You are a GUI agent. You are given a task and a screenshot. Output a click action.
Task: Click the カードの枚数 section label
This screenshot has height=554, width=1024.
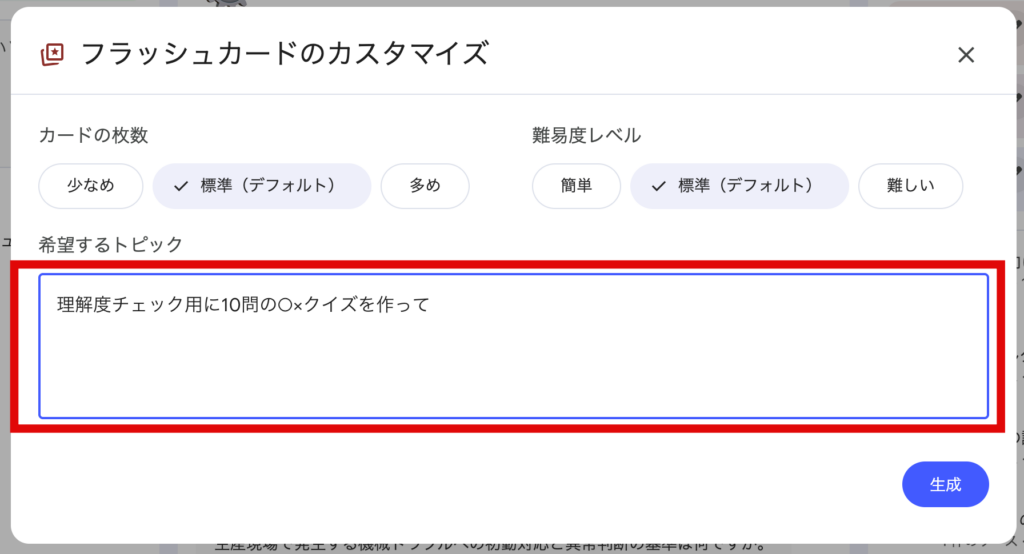tap(94, 136)
